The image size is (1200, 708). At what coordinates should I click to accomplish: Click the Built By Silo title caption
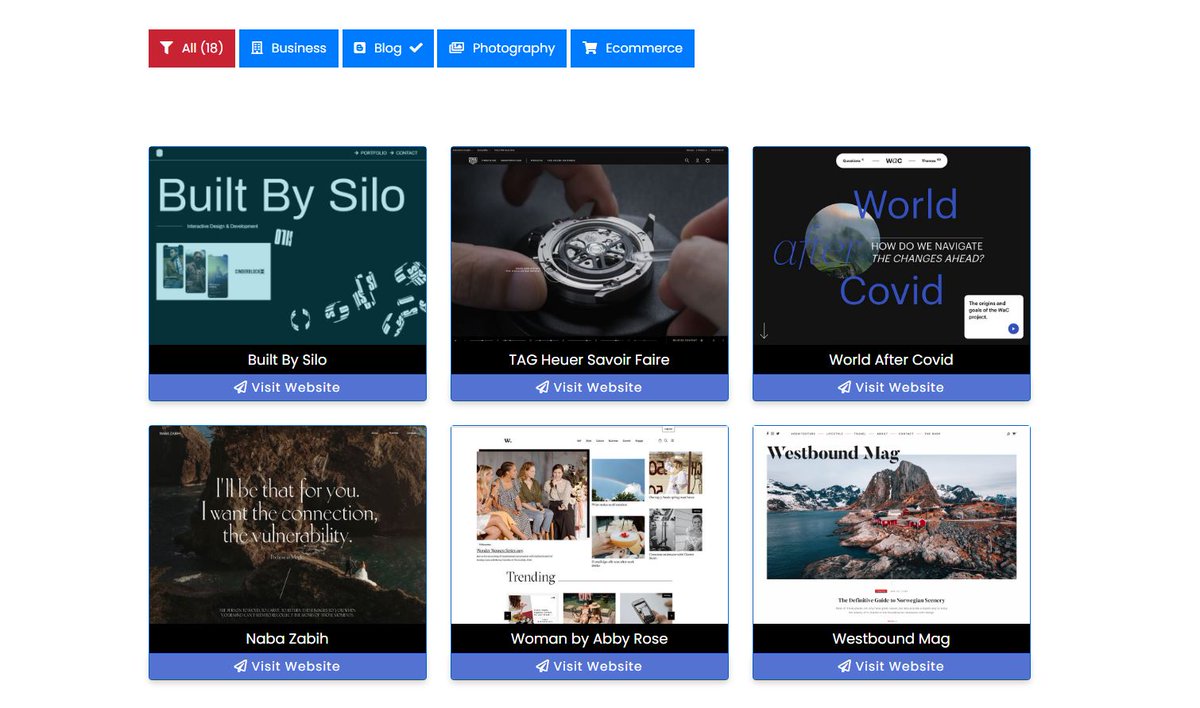288,360
